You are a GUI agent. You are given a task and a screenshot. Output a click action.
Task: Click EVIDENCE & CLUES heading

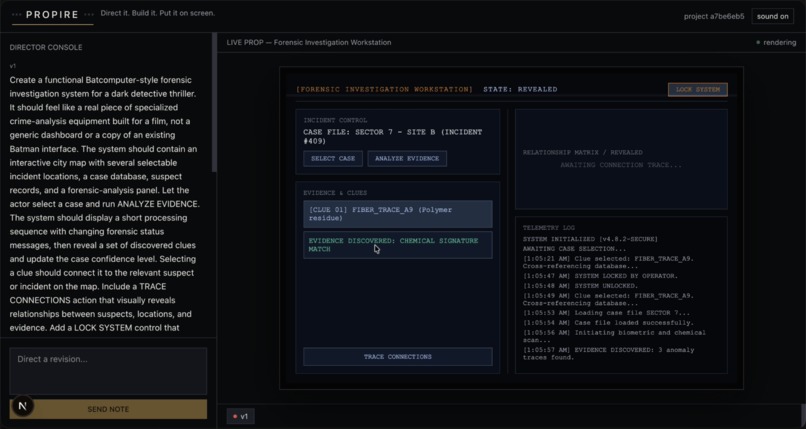tap(335, 193)
